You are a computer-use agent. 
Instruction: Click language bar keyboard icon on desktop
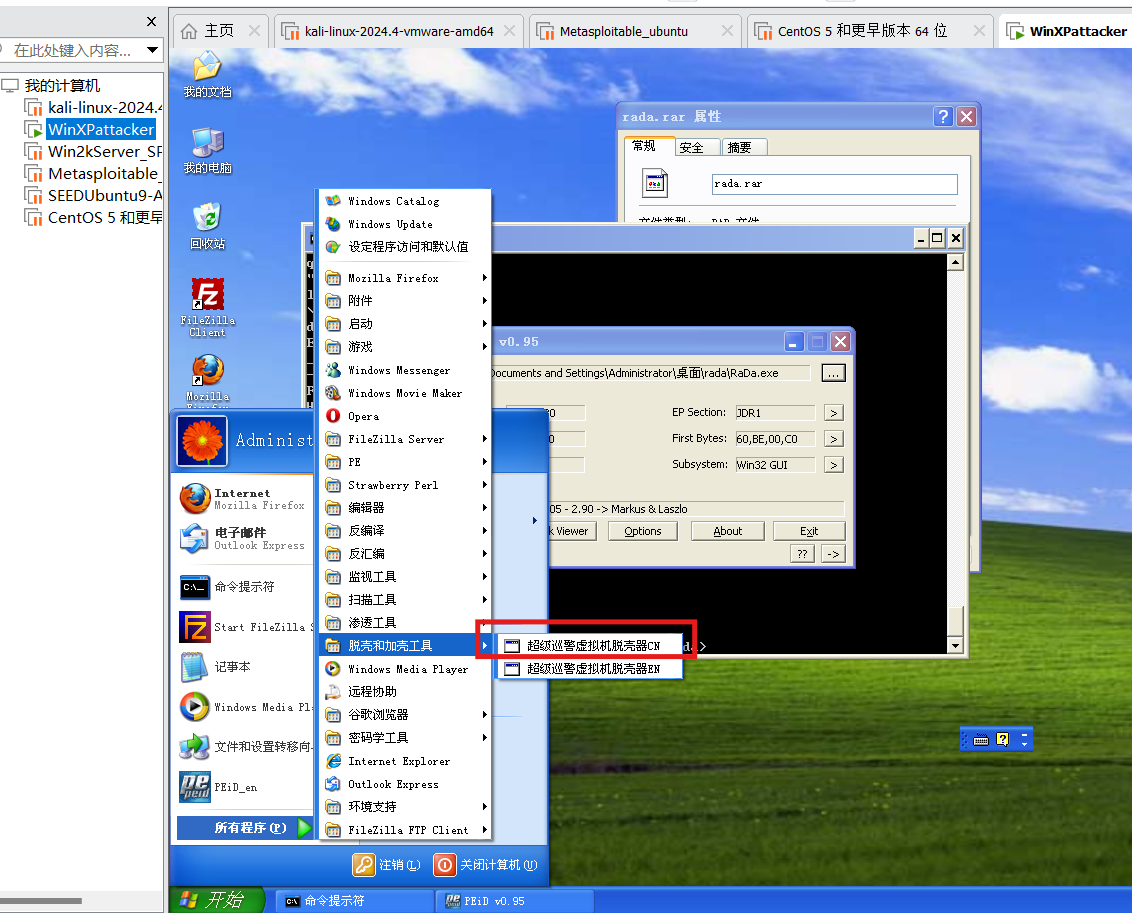pos(981,739)
